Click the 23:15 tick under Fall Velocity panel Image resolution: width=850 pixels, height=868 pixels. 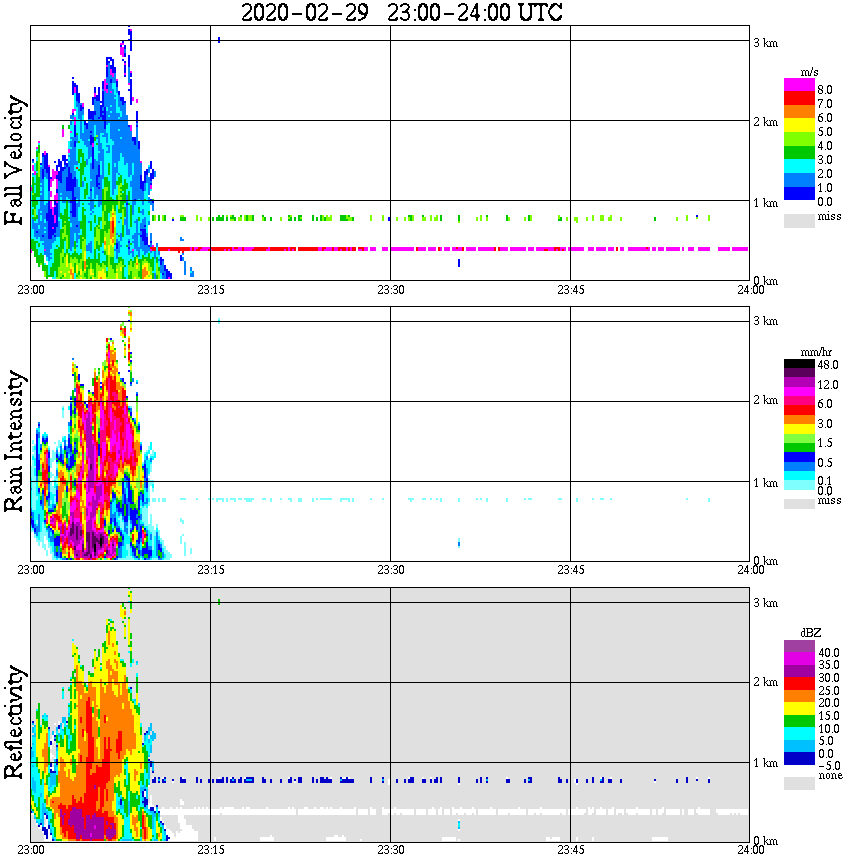[210, 290]
